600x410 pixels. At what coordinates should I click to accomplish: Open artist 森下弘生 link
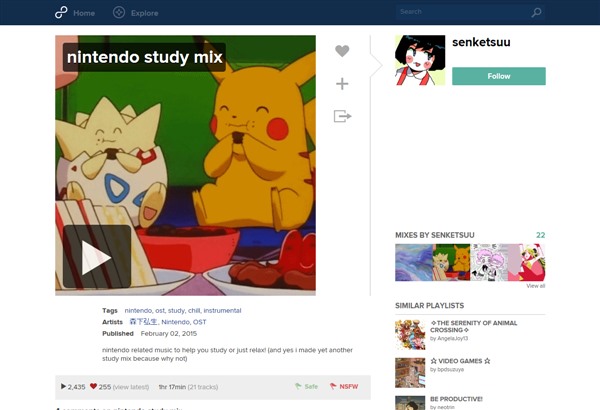point(143,322)
